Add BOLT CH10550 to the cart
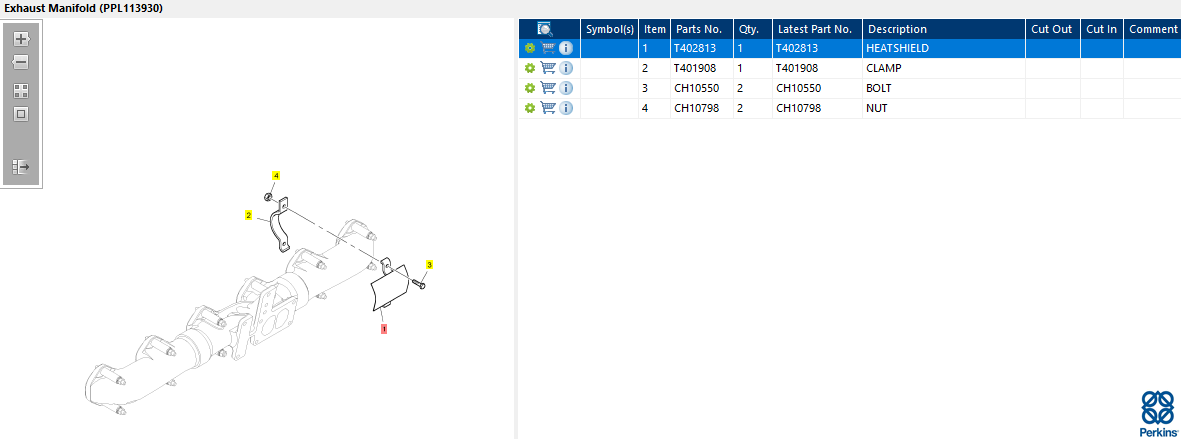 pos(548,88)
